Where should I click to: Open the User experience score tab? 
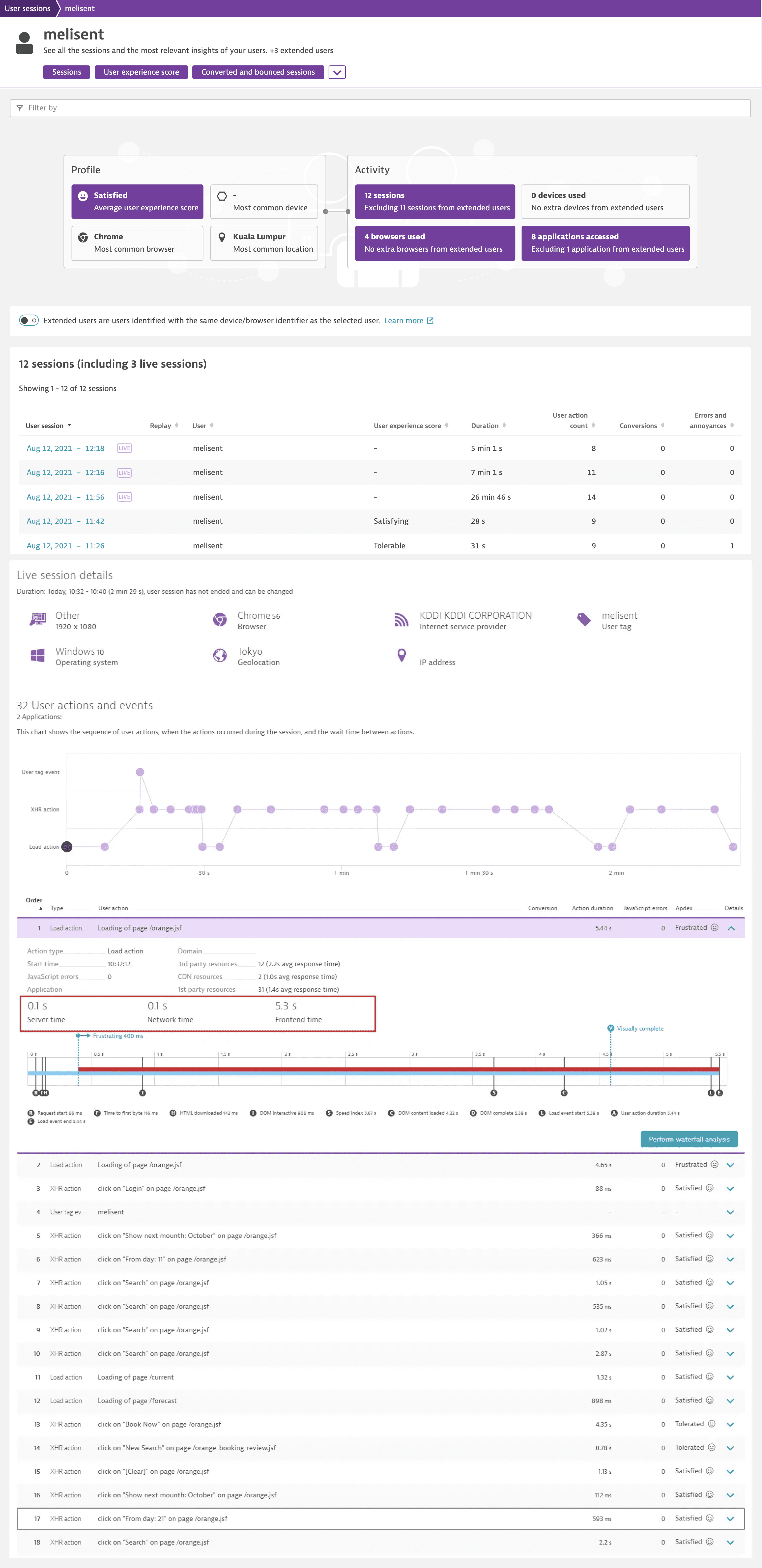pyautogui.click(x=141, y=72)
